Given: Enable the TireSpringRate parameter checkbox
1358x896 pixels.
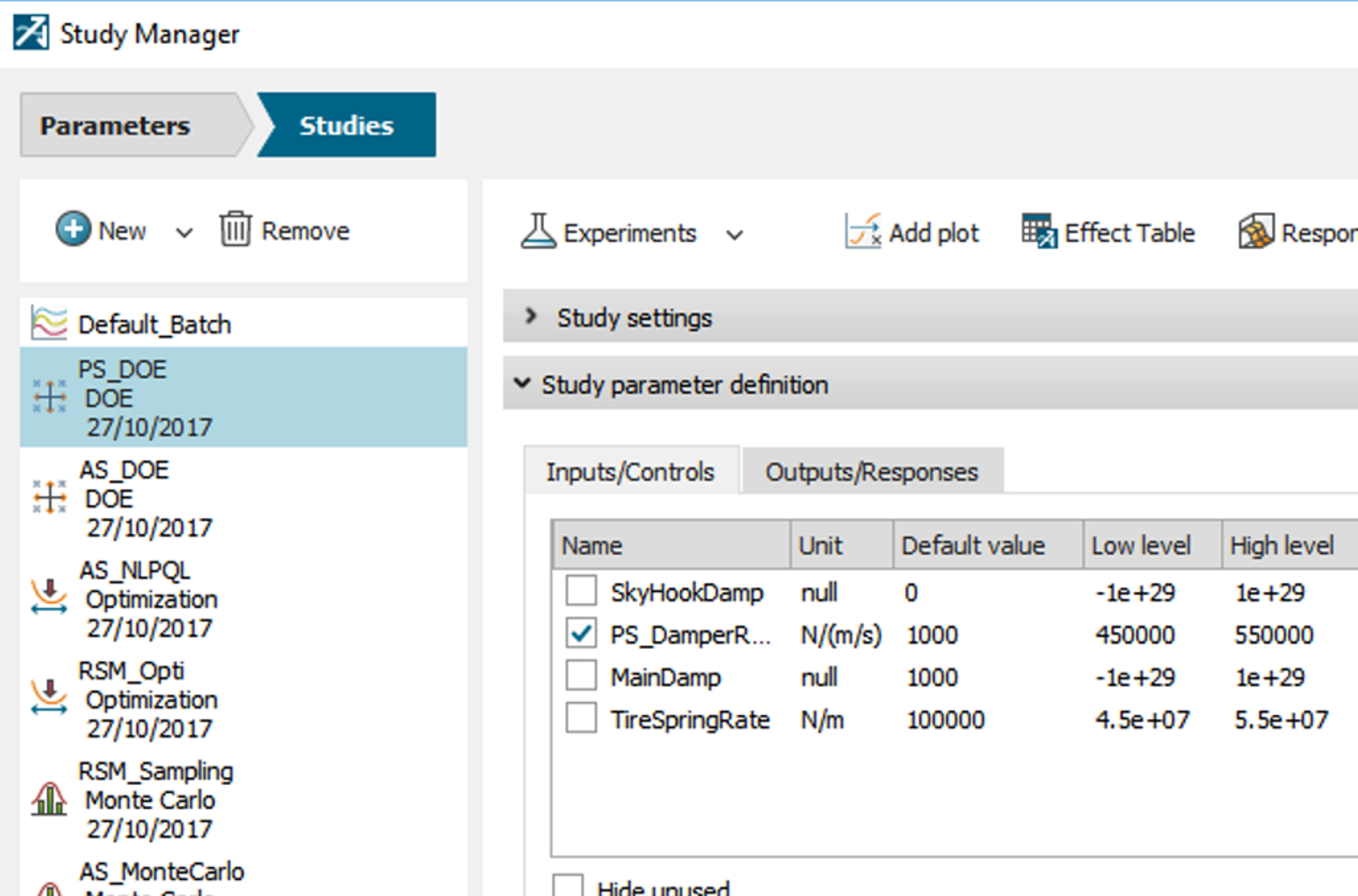Looking at the screenshot, I should [580, 718].
